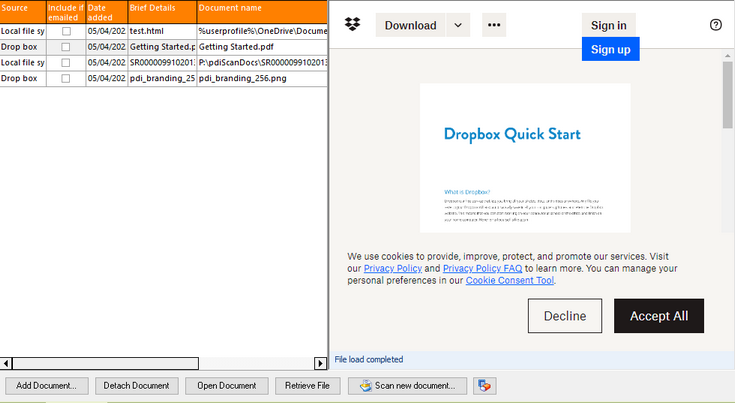This screenshot has width=735, height=403.
Task: Sort by the Document name column header
Action: [262, 12]
